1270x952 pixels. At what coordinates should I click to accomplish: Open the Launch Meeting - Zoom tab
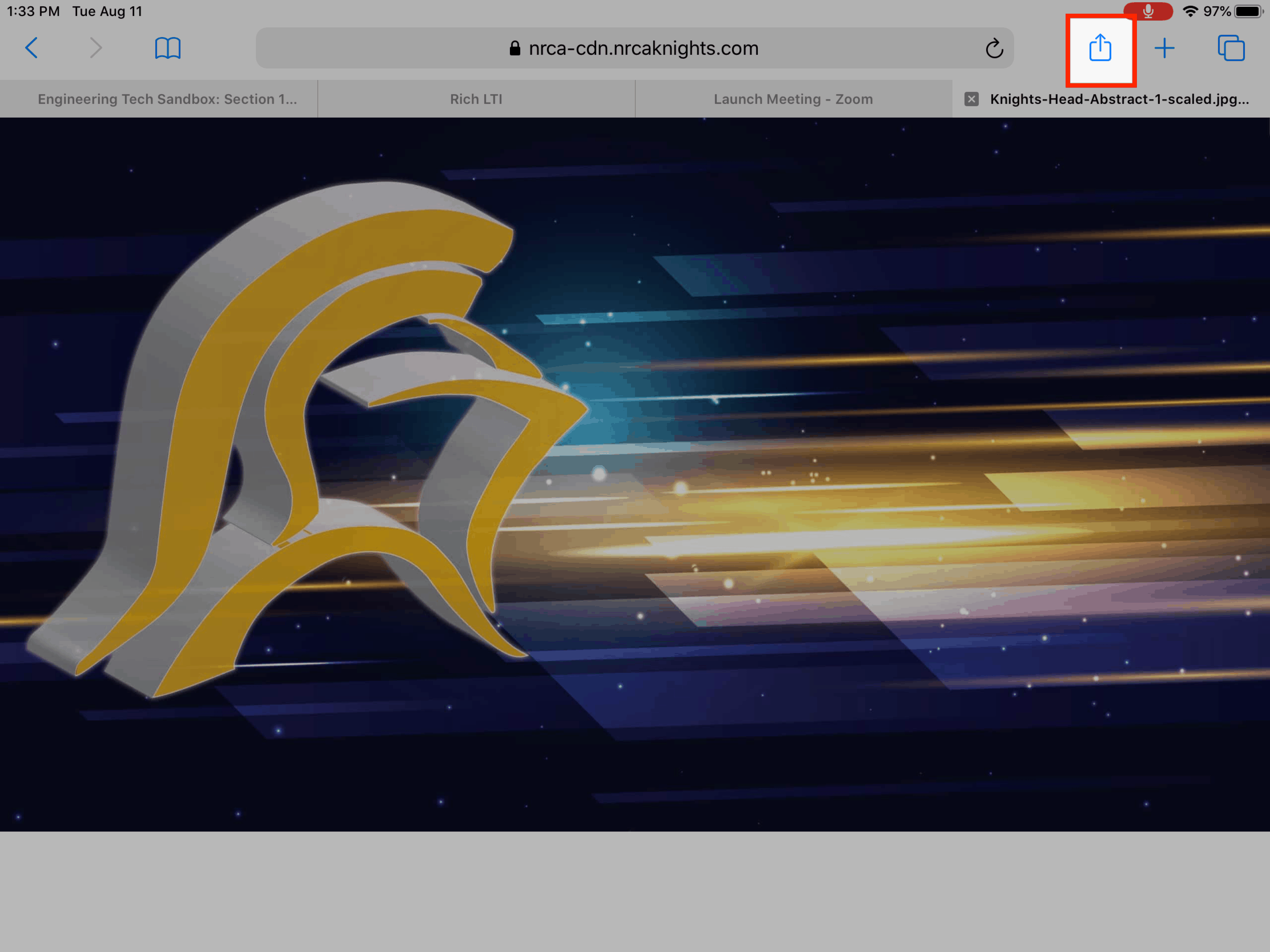[793, 99]
